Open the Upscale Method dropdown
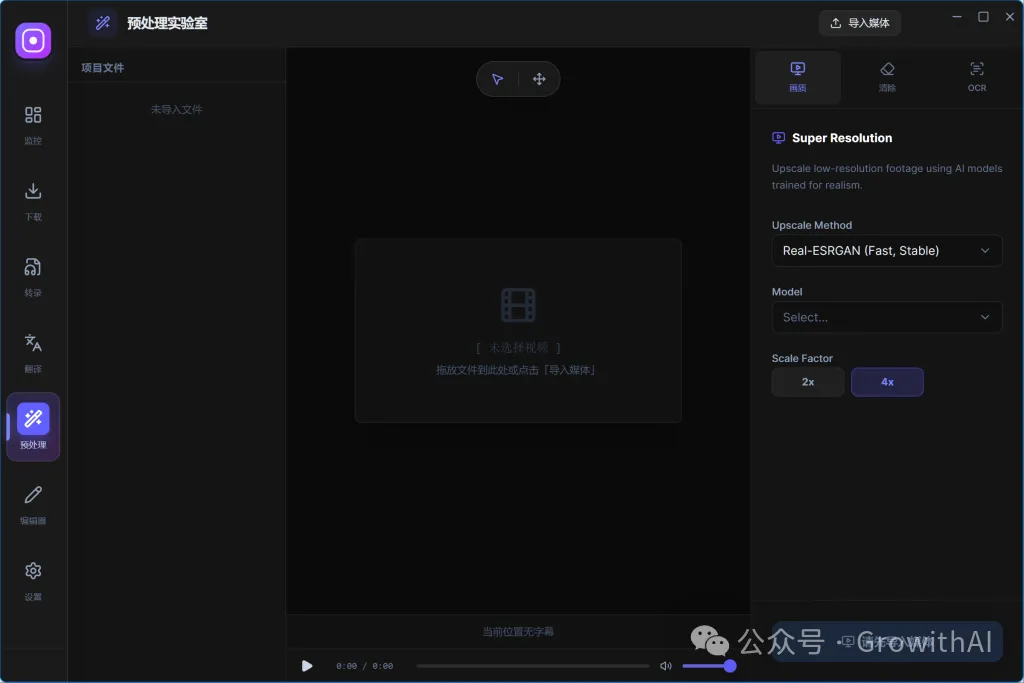The image size is (1024, 683). [x=886, y=251]
